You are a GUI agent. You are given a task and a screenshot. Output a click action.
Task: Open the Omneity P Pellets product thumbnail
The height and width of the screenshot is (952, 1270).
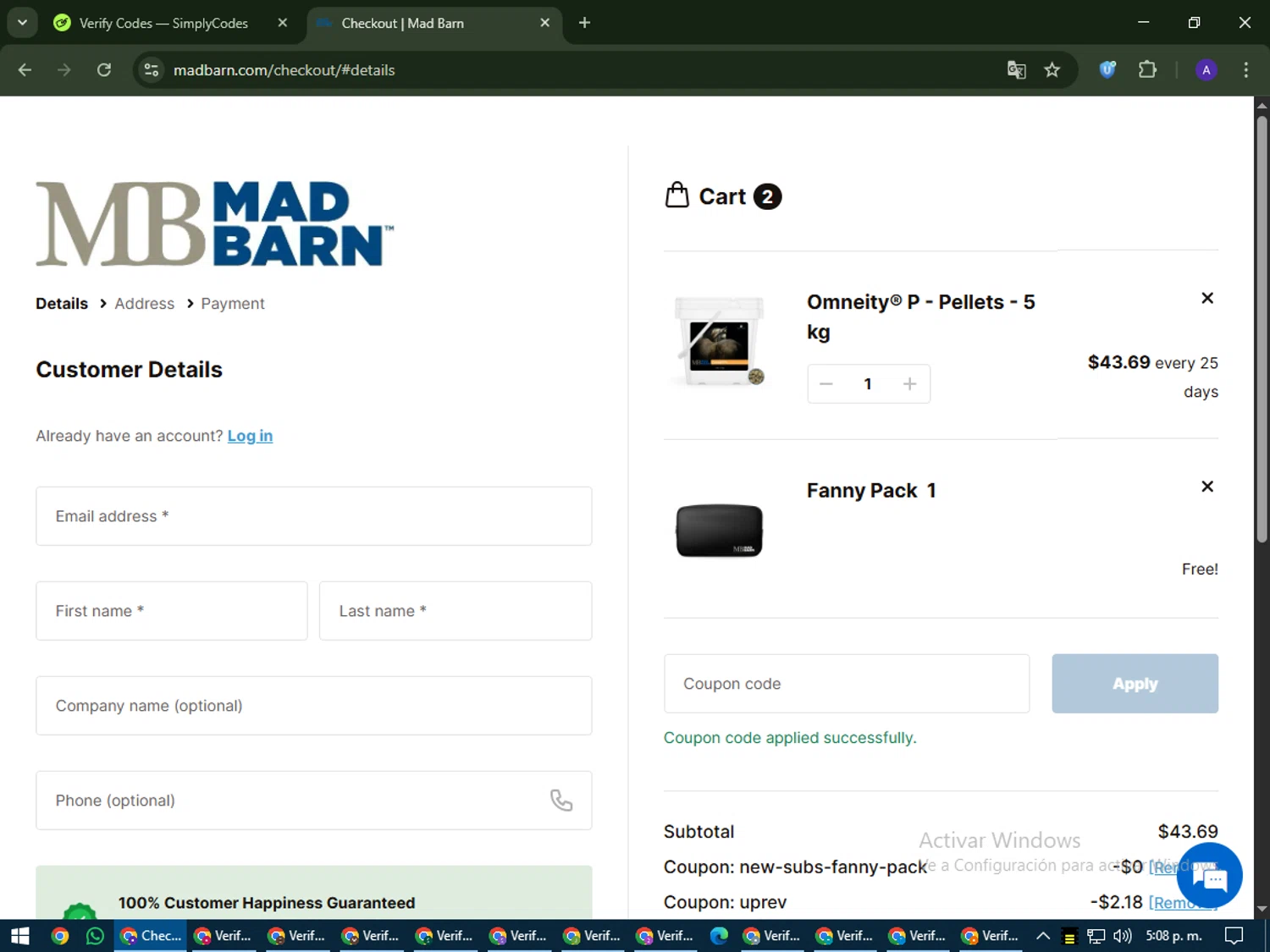point(720,341)
